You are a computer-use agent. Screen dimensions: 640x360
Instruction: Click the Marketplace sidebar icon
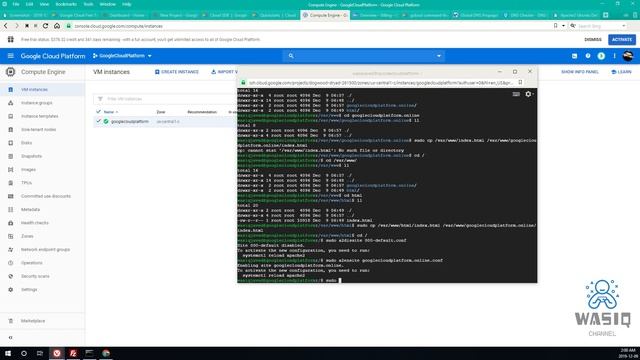[x=11, y=321]
